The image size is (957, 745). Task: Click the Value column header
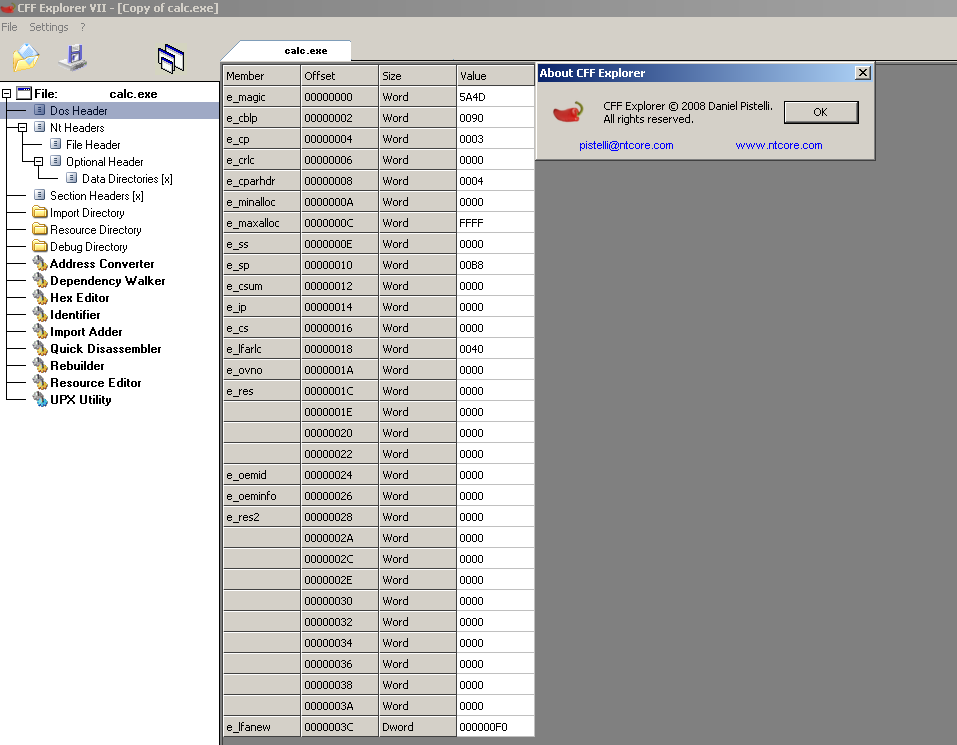tap(495, 76)
